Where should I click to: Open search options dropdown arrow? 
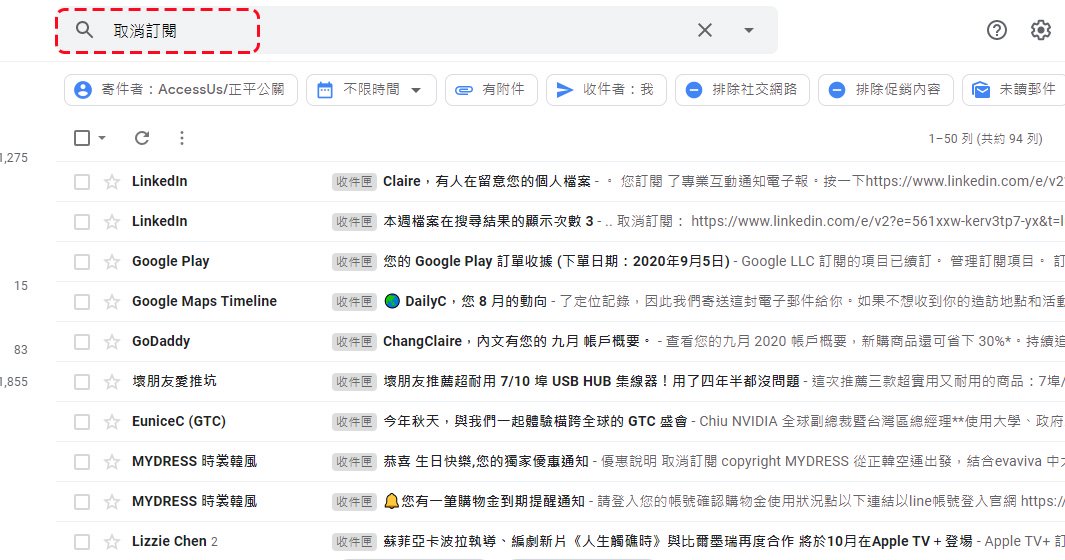tap(748, 30)
